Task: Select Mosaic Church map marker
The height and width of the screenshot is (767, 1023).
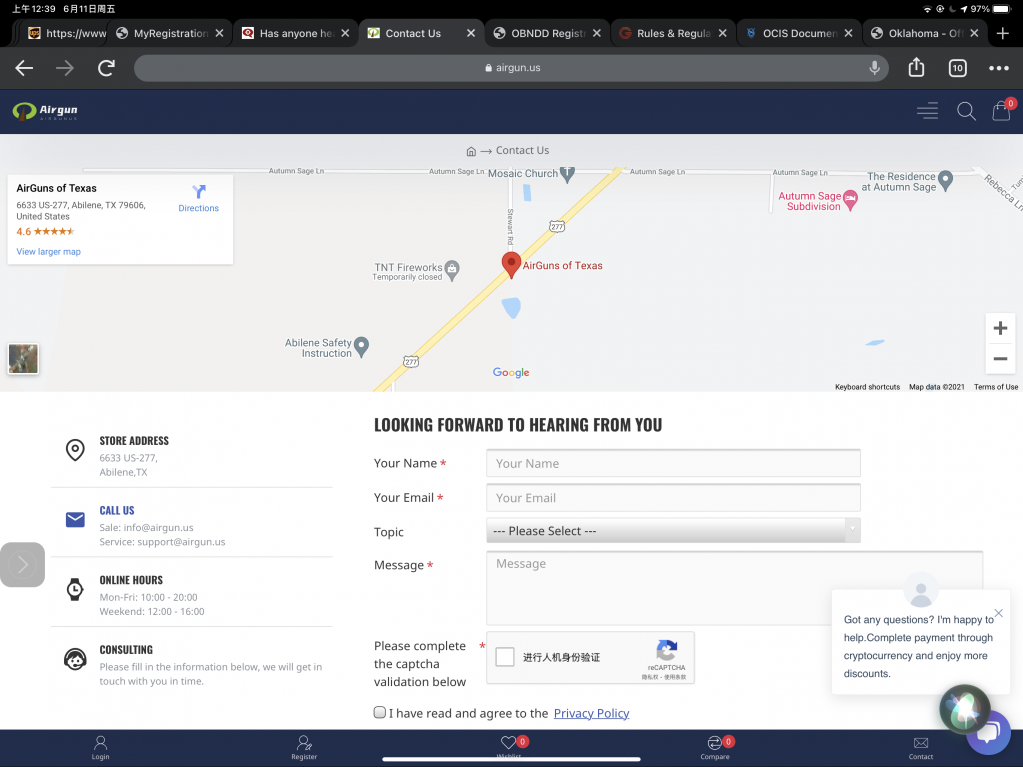Action: point(567,174)
